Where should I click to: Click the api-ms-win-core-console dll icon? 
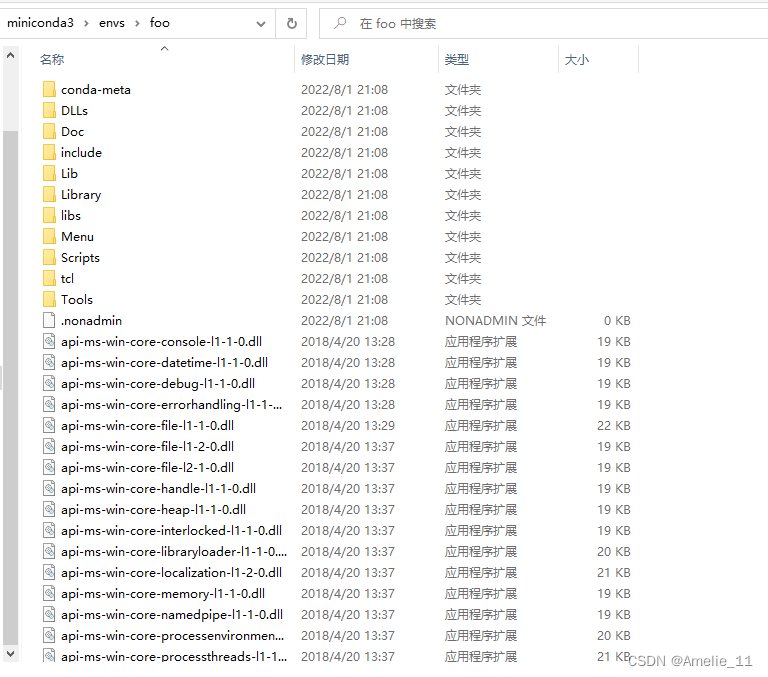[x=49, y=342]
